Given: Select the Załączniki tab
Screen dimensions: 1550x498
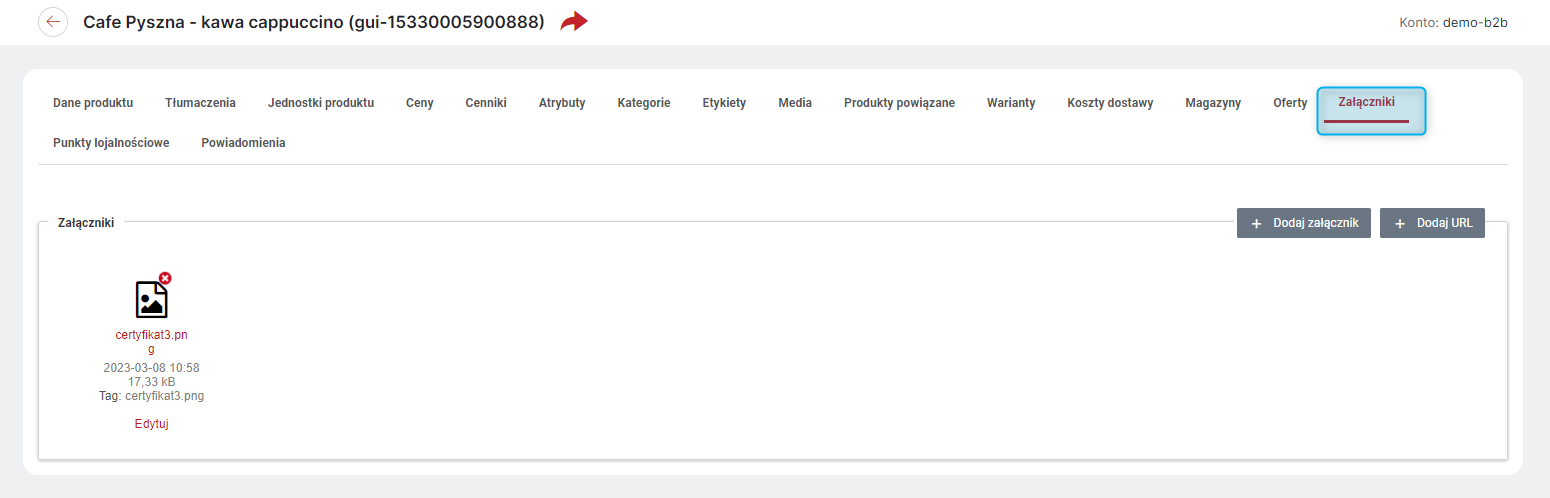Looking at the screenshot, I should pos(1366,102).
